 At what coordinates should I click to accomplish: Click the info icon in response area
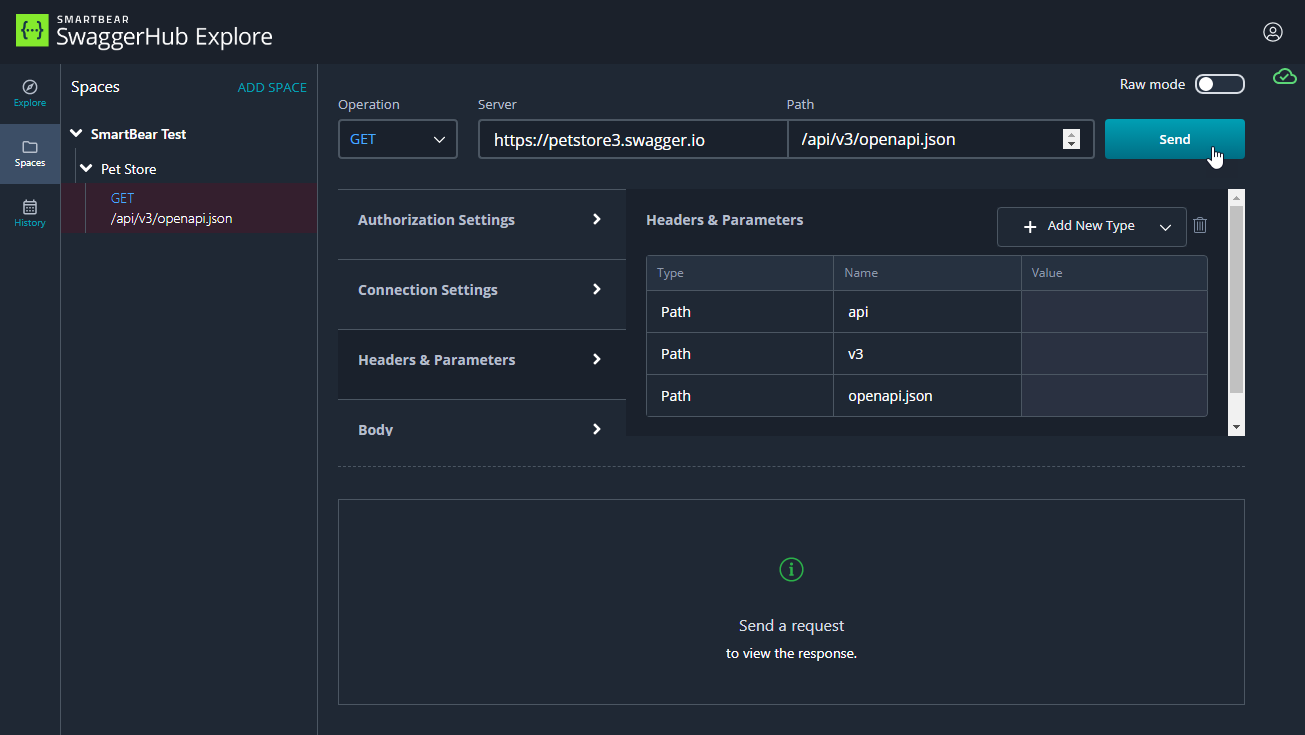point(791,569)
